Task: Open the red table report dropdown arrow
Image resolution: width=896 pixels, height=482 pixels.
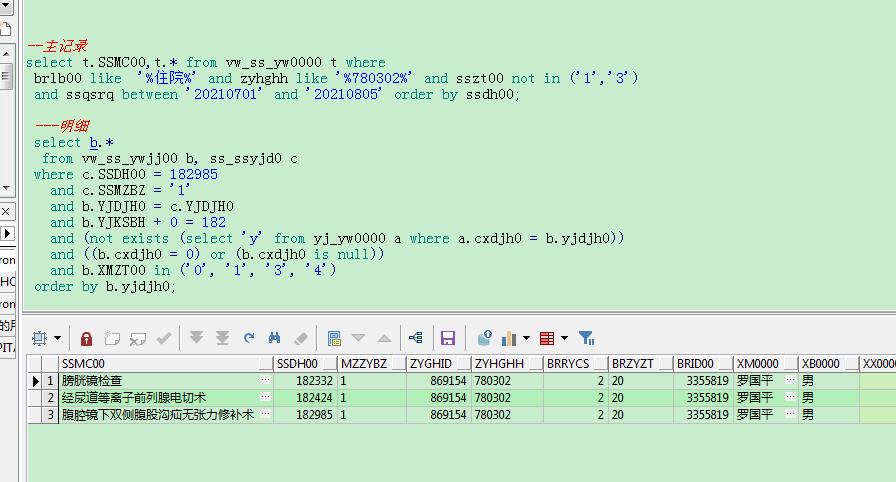Action: [x=565, y=338]
